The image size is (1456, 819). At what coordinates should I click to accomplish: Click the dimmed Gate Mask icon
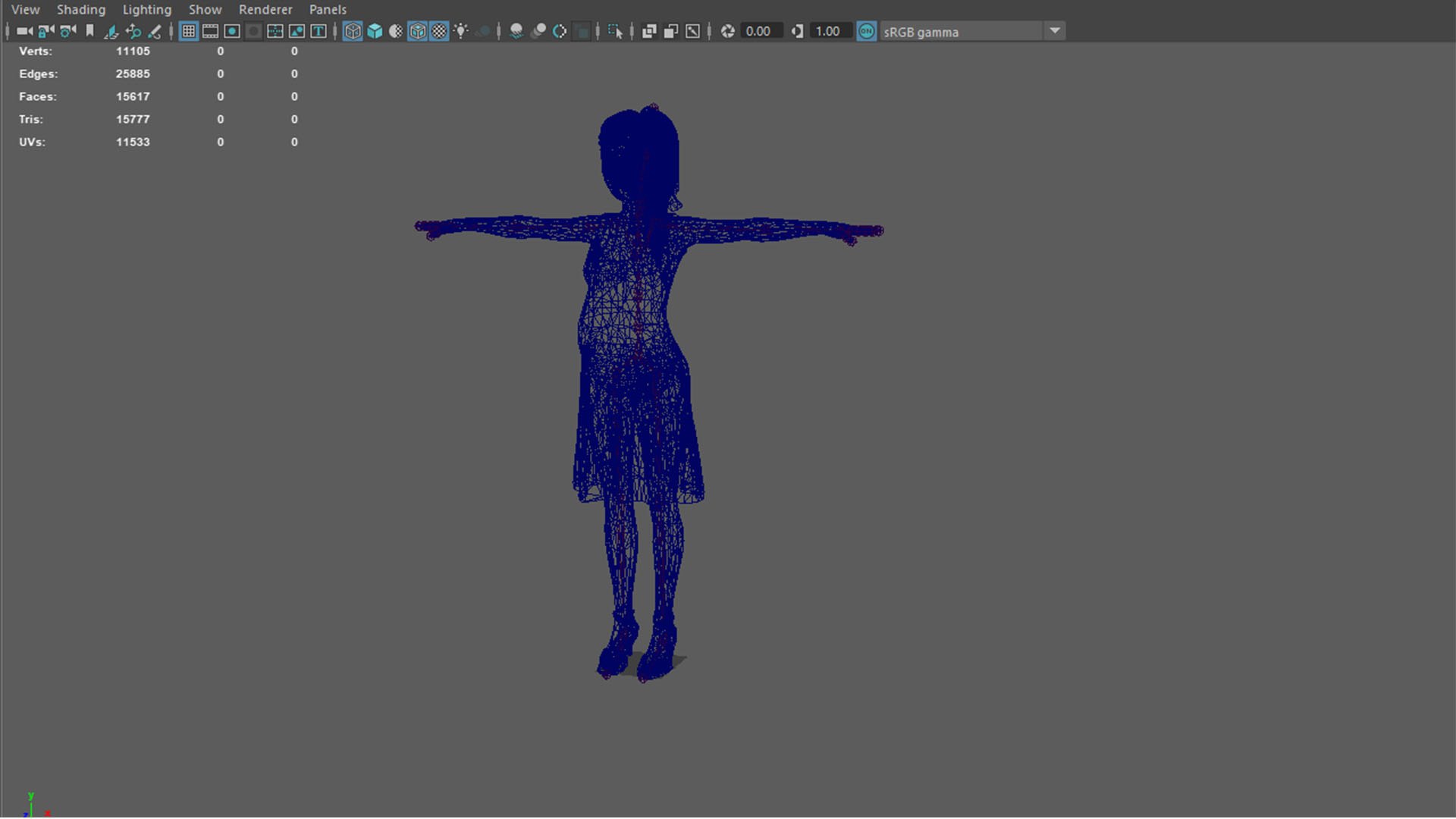tap(253, 31)
